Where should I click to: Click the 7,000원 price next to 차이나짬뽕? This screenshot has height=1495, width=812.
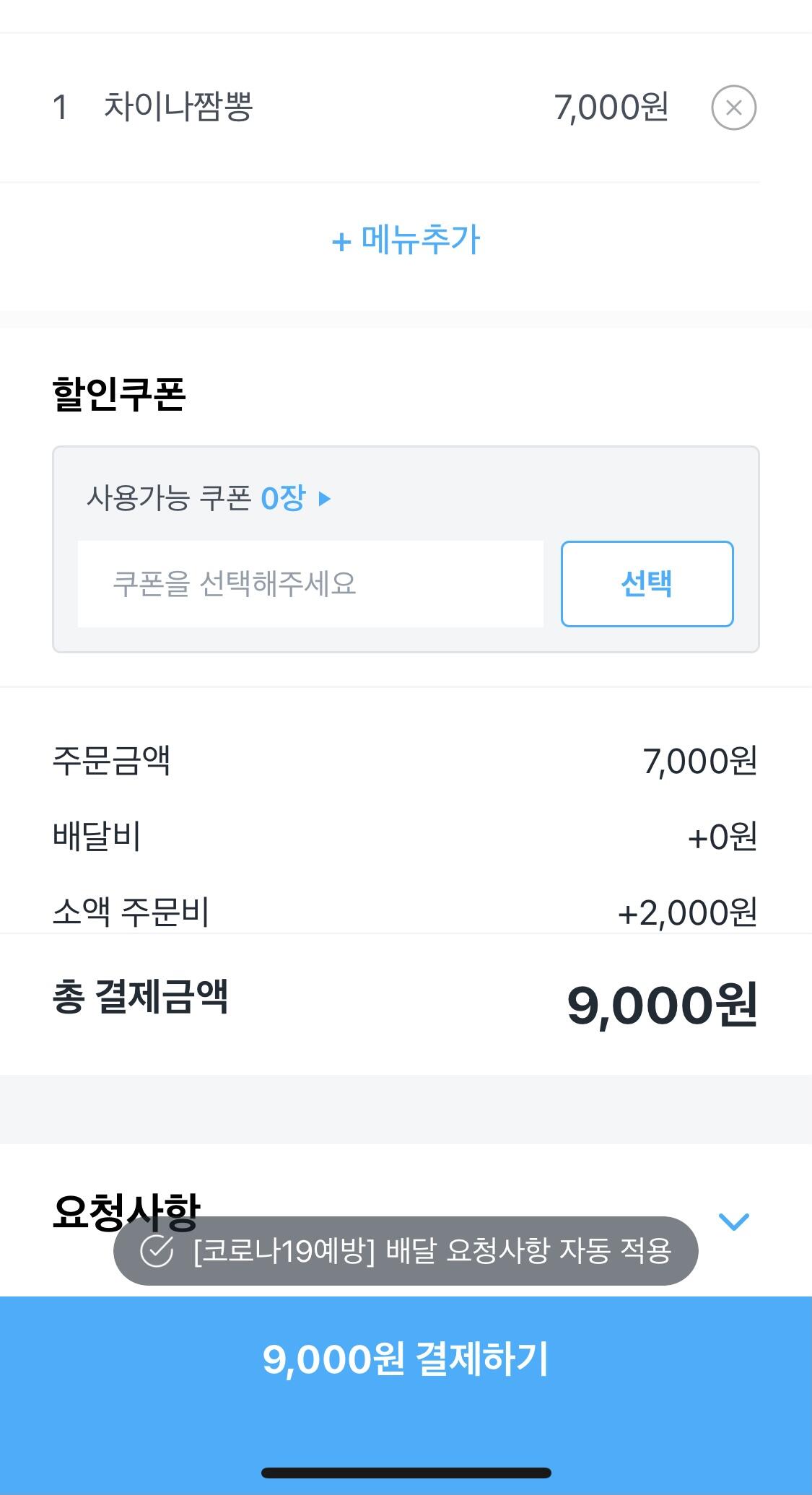point(611,108)
